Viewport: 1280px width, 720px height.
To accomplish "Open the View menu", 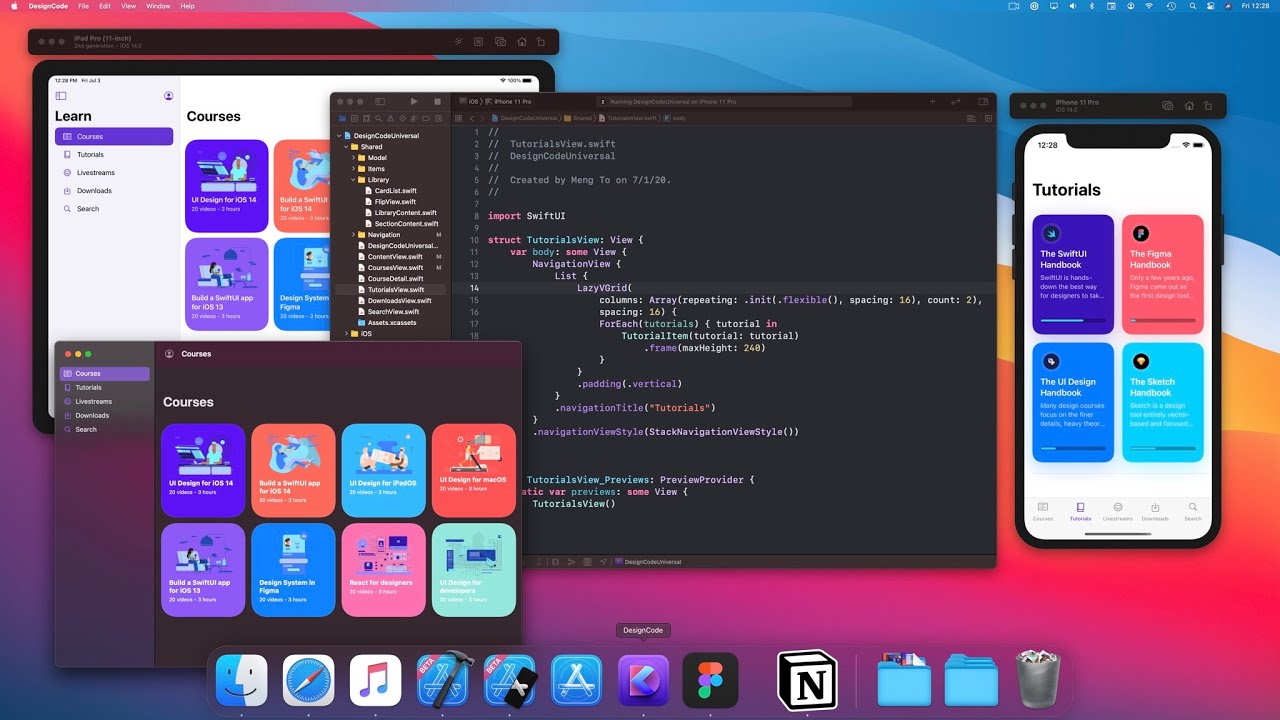I will click(128, 6).
